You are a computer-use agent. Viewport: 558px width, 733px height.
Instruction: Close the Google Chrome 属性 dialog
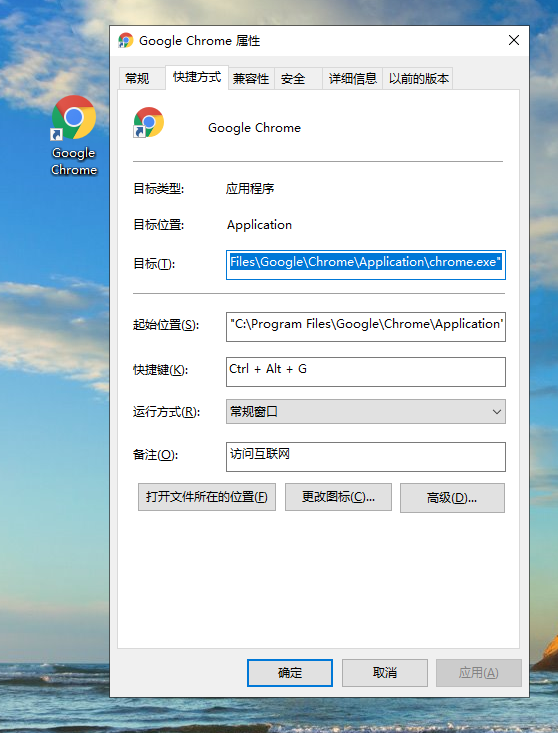(x=514, y=41)
